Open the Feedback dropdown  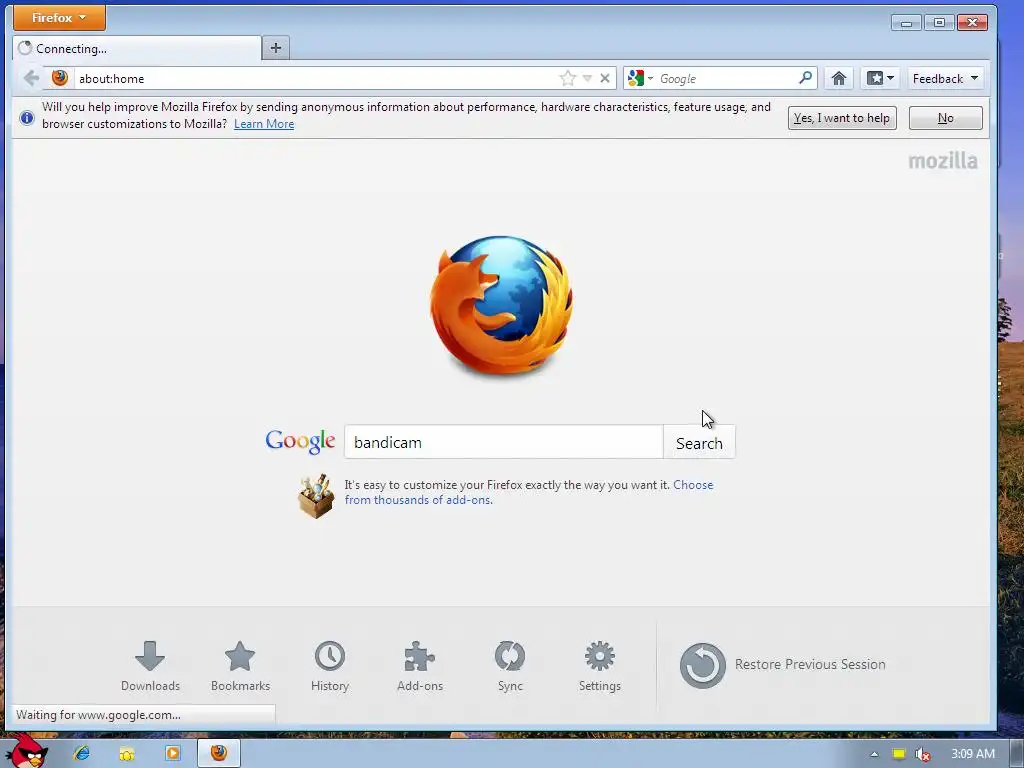[945, 78]
